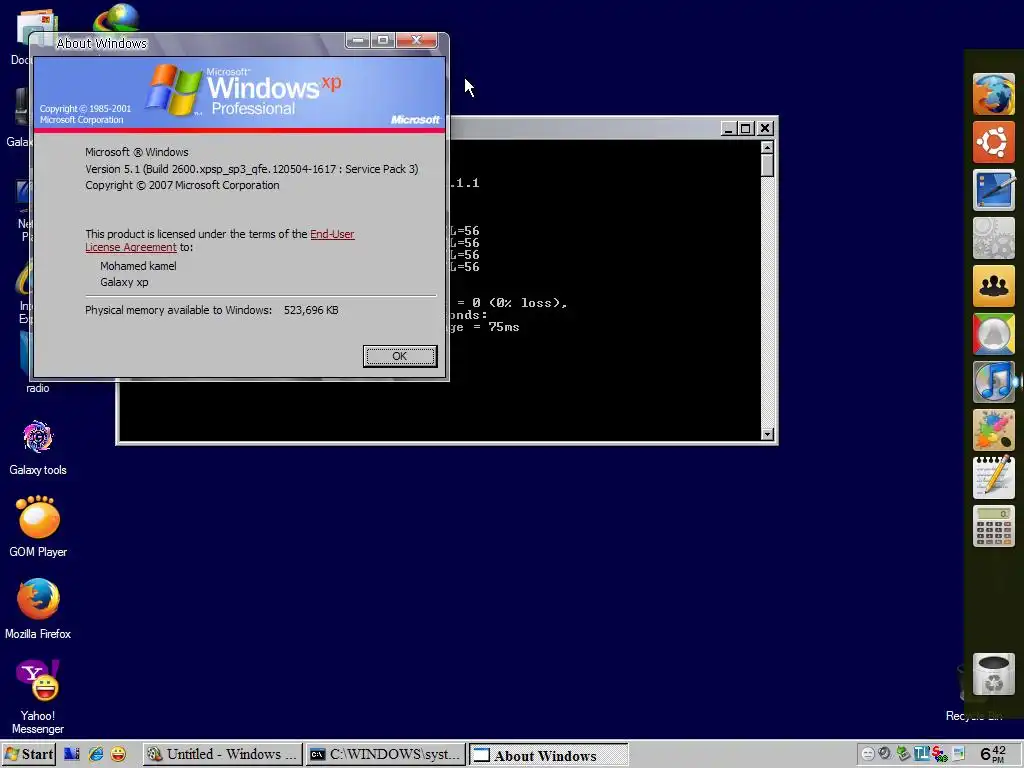The width and height of the screenshot is (1024, 768).
Task: Minimize the command prompt window
Action: pyautogui.click(x=729, y=129)
